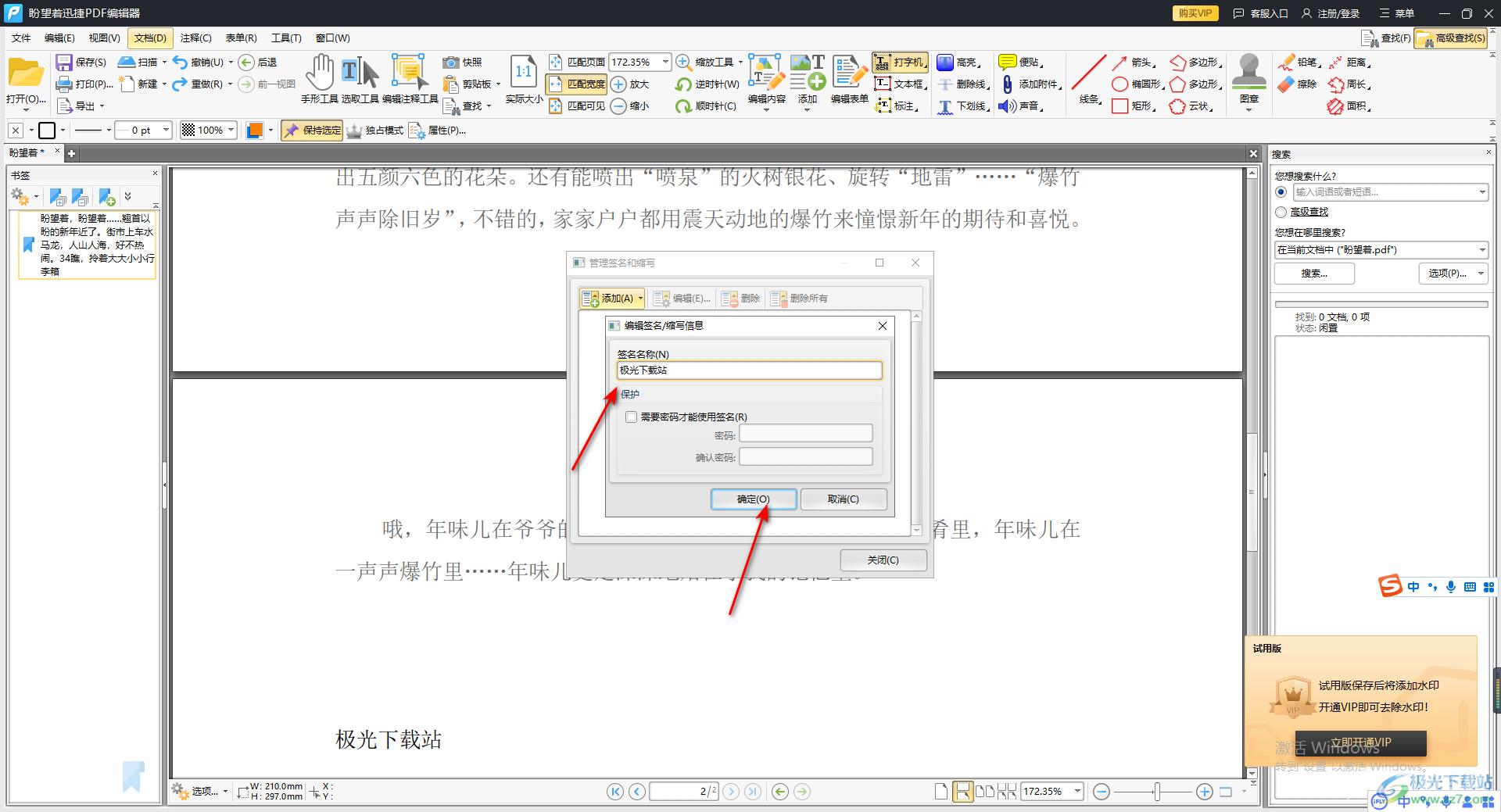The height and width of the screenshot is (812, 1501).
Task: Insert a Sound annotation
Action: (1021, 106)
